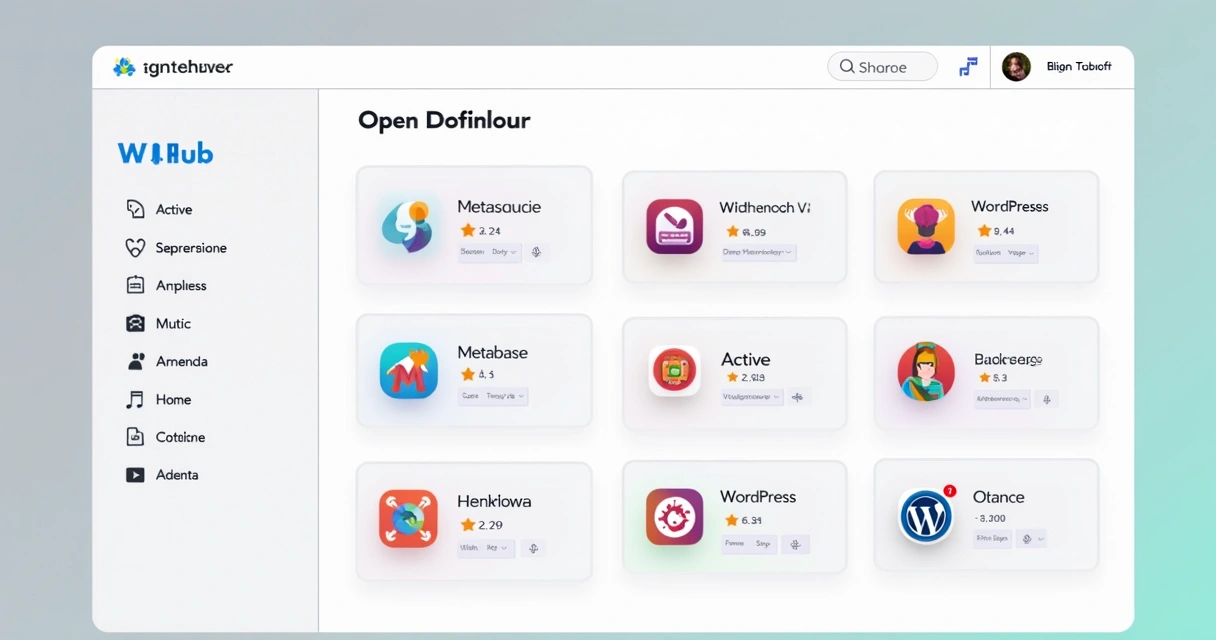Click inside the Sharoe search field
Image resolution: width=1216 pixels, height=640 pixels.
[882, 66]
